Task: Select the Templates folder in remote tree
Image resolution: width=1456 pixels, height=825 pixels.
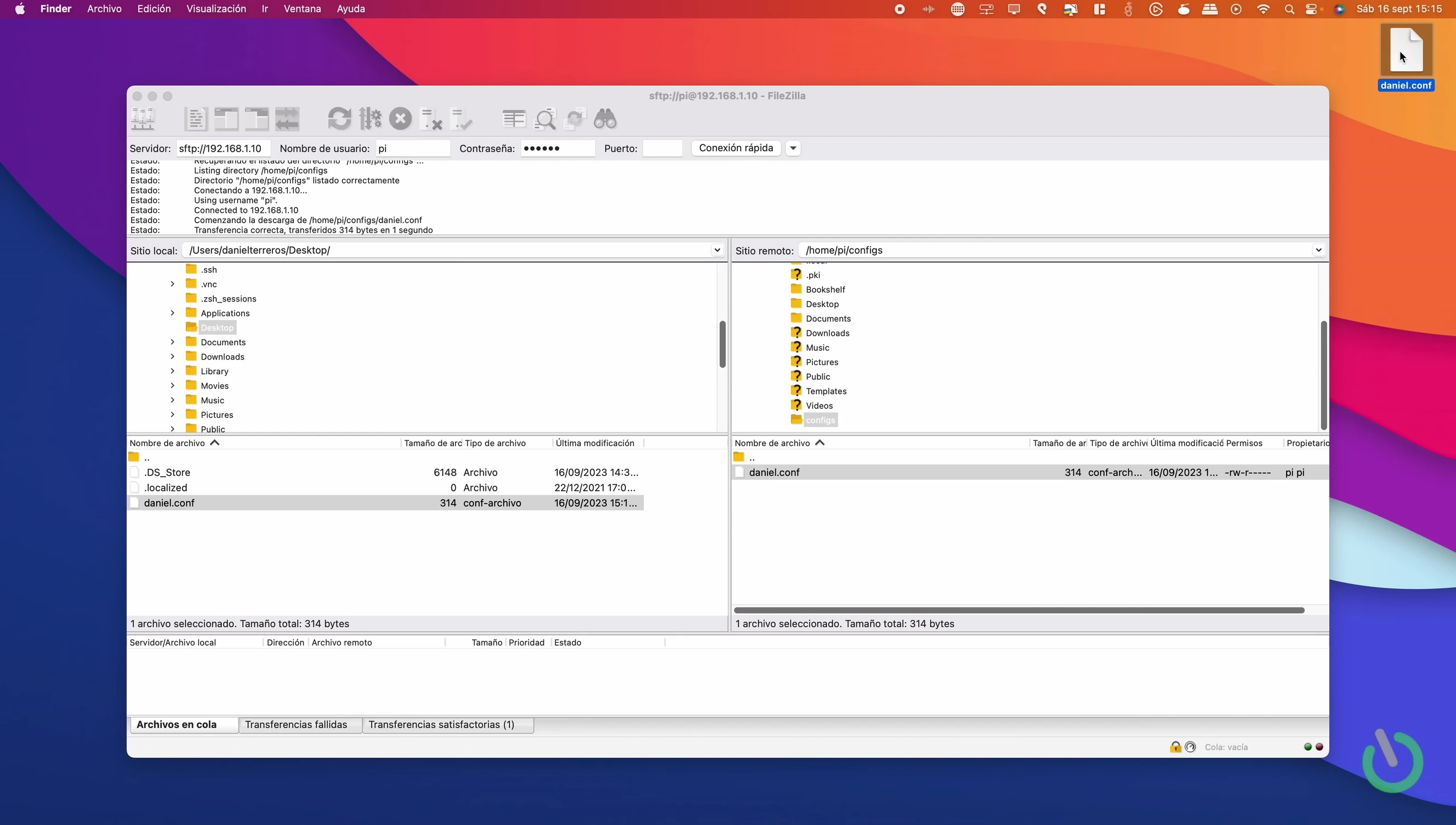Action: coord(826,391)
